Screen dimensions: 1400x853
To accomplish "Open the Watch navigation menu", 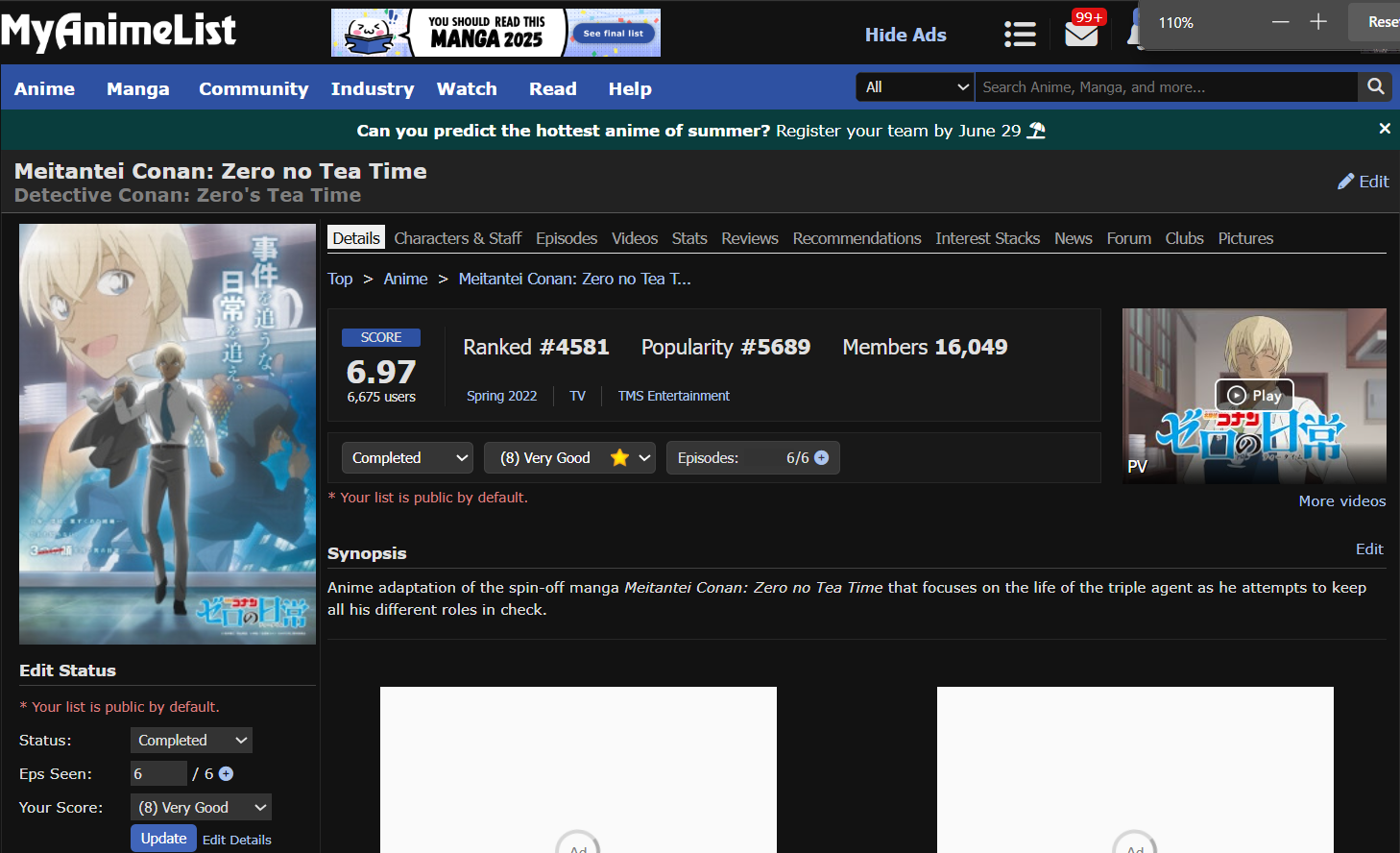I will tap(467, 88).
